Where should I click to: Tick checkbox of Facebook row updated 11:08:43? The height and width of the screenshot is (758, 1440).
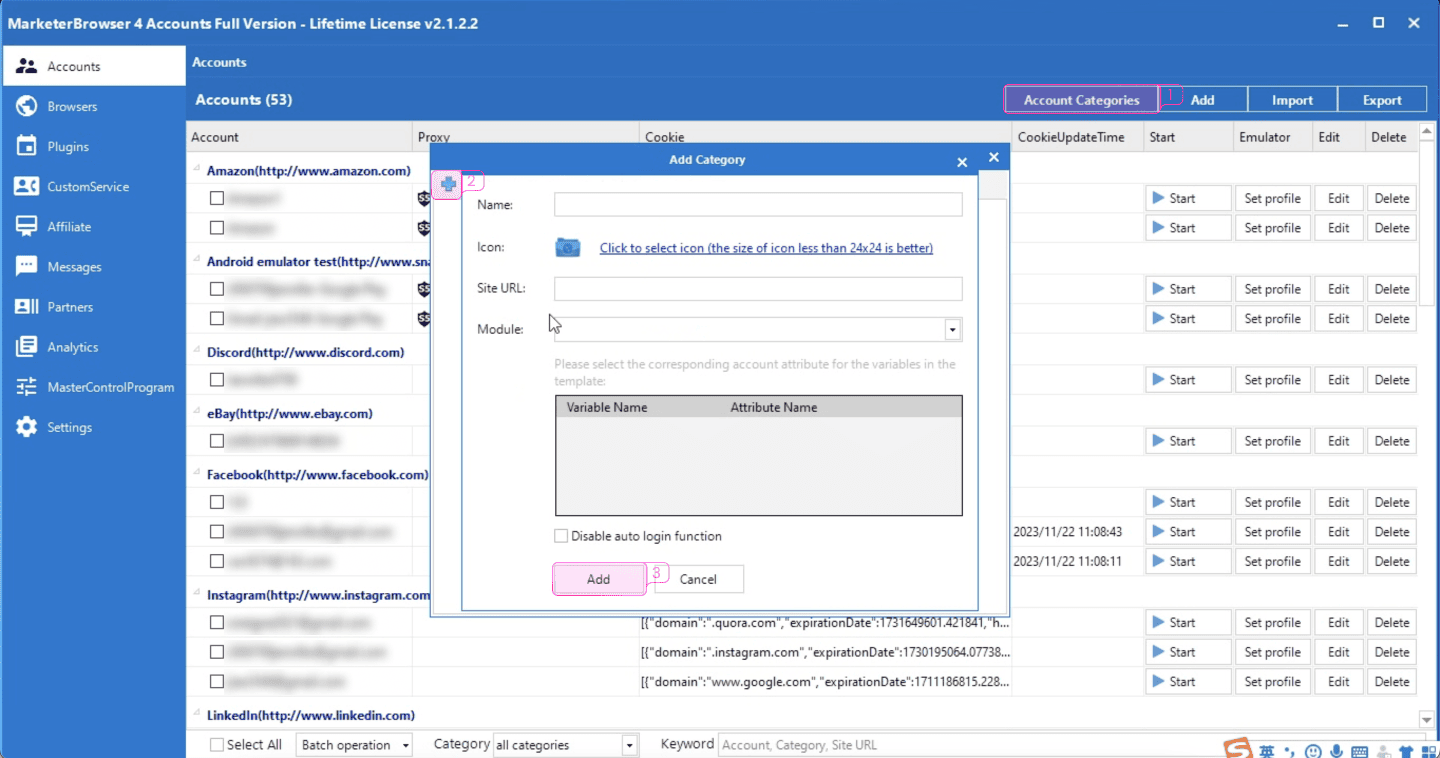tap(216, 532)
